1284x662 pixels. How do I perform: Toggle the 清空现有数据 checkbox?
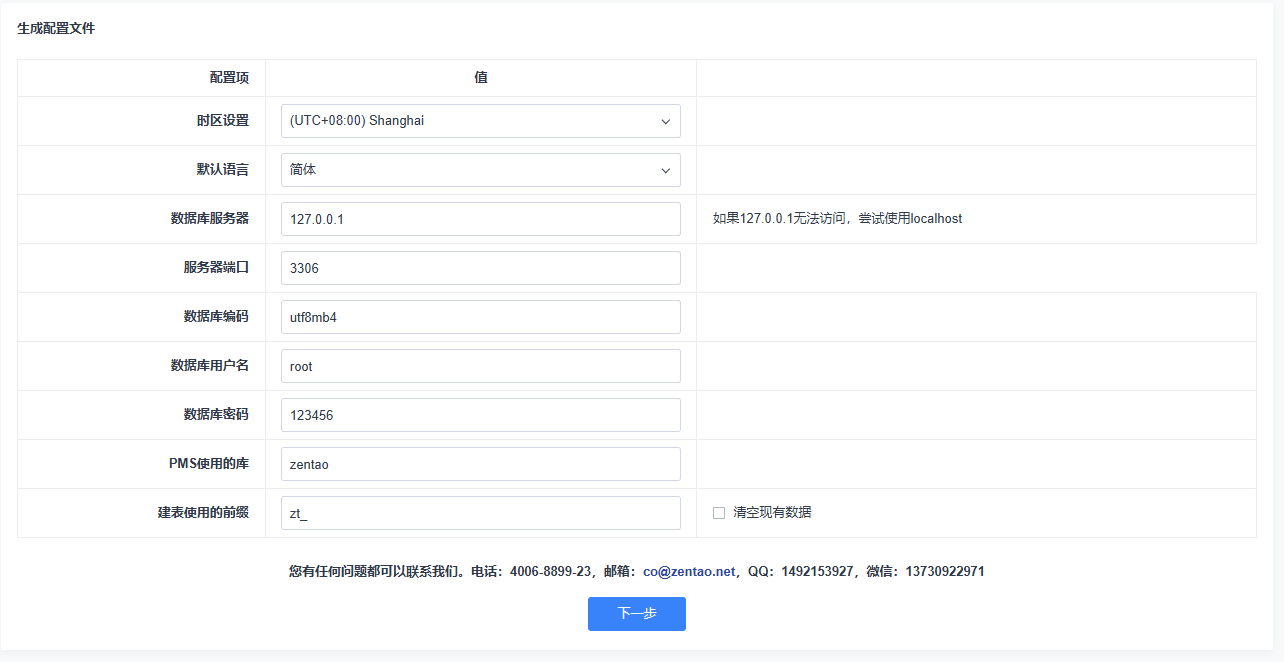(718, 513)
